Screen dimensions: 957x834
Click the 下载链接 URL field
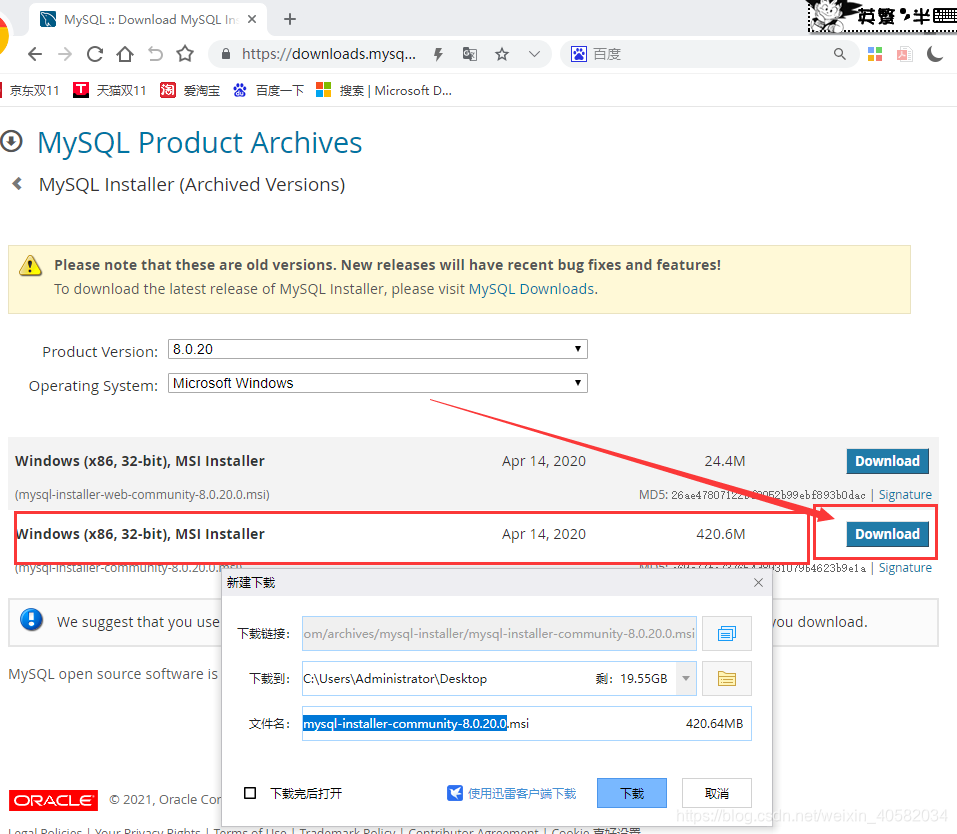coord(499,634)
